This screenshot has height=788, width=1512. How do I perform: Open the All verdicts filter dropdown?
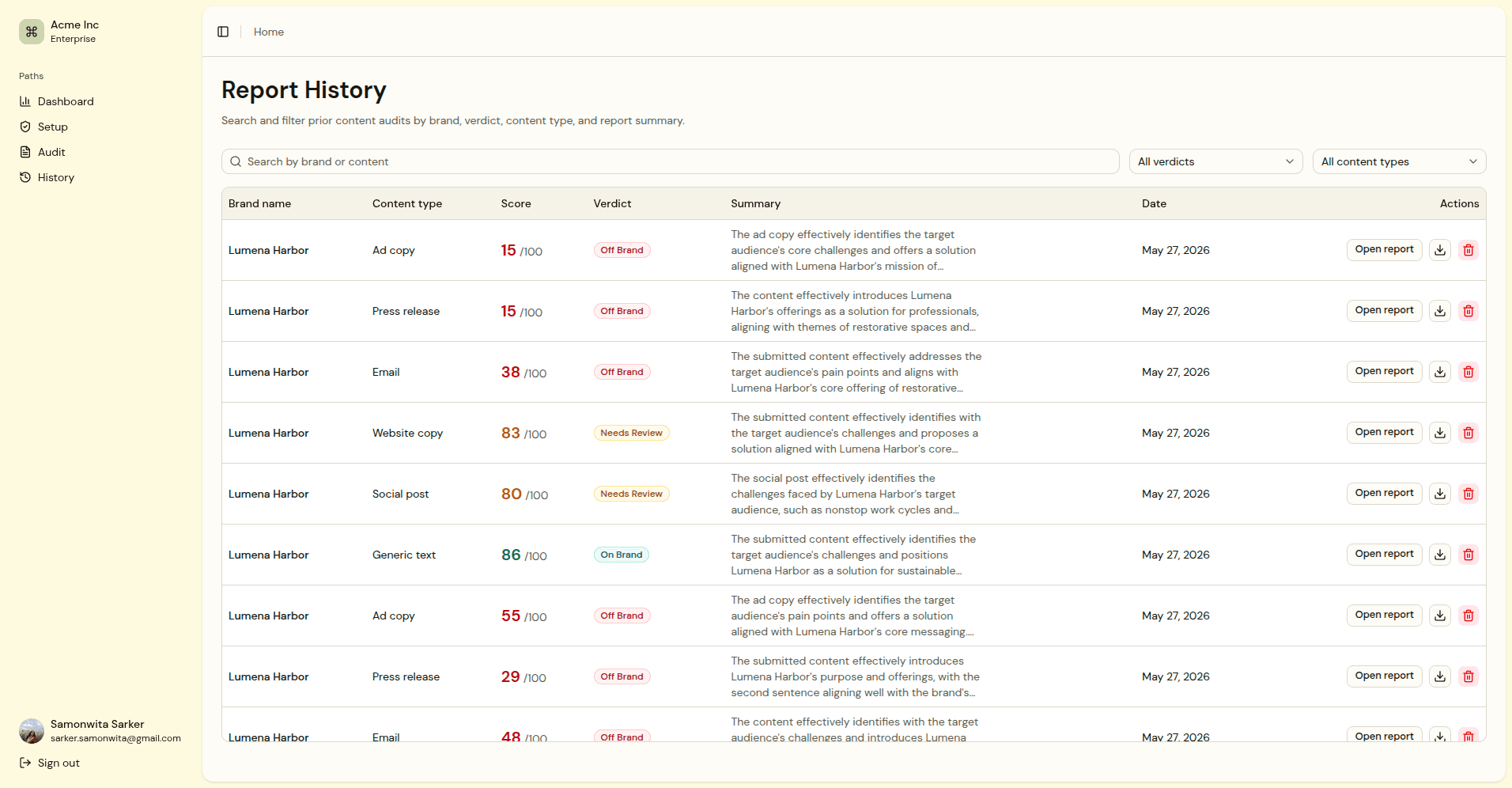[1215, 161]
